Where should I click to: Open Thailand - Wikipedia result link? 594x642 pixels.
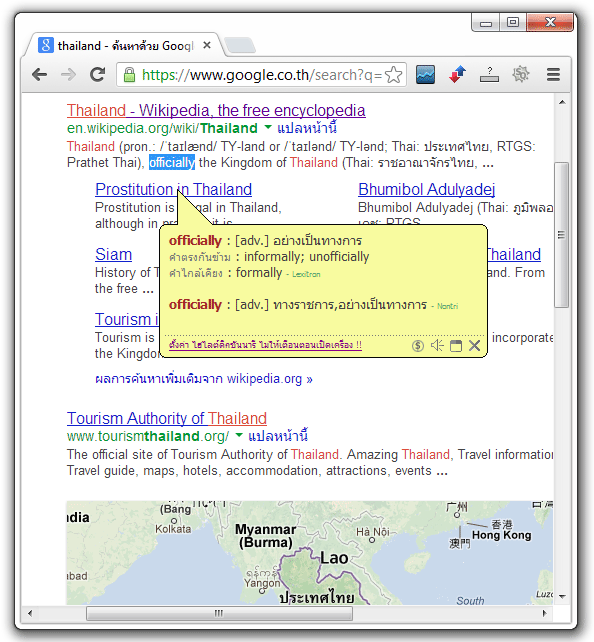[216, 111]
